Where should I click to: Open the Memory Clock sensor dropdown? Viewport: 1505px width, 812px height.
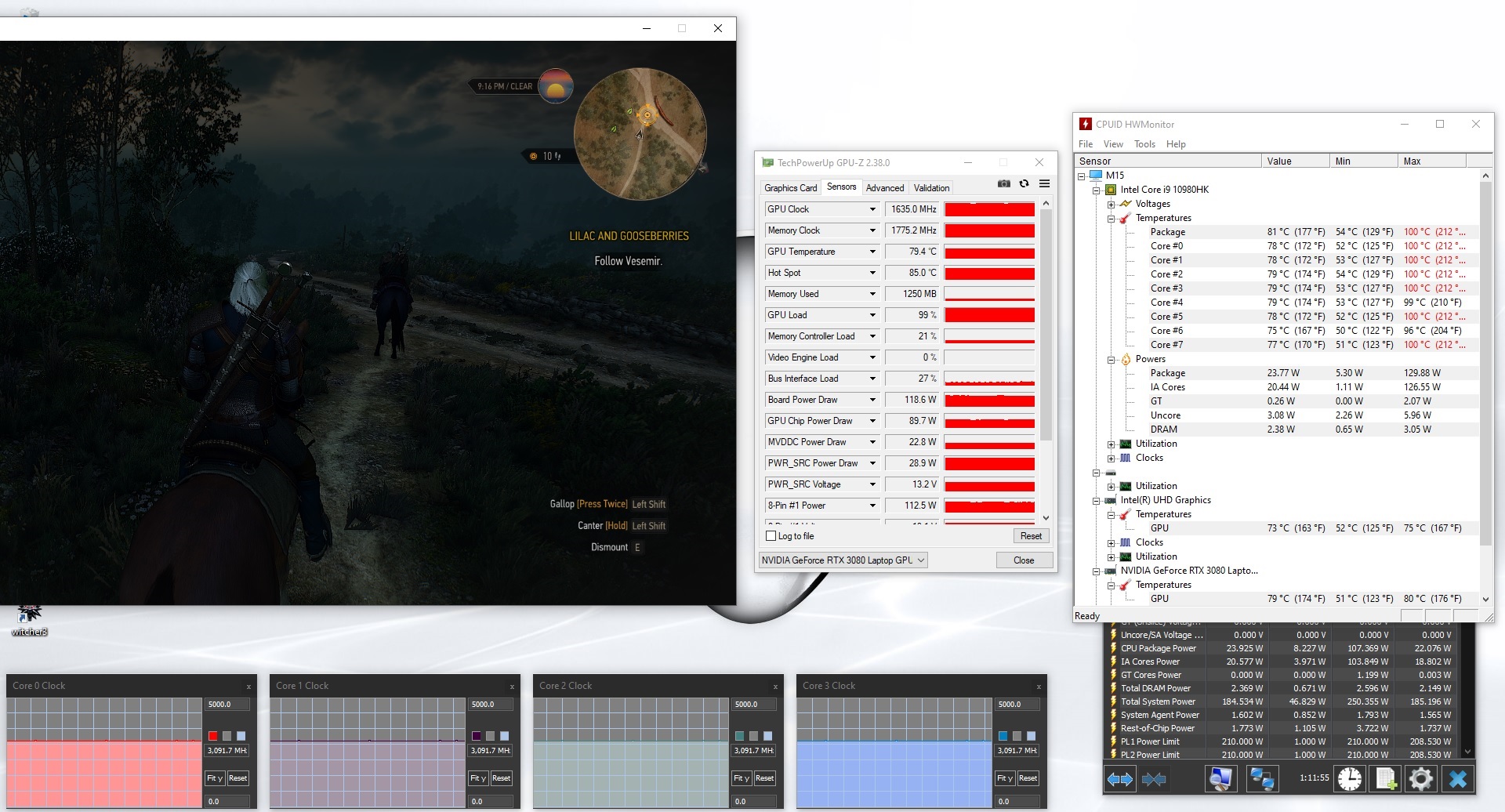coord(872,230)
